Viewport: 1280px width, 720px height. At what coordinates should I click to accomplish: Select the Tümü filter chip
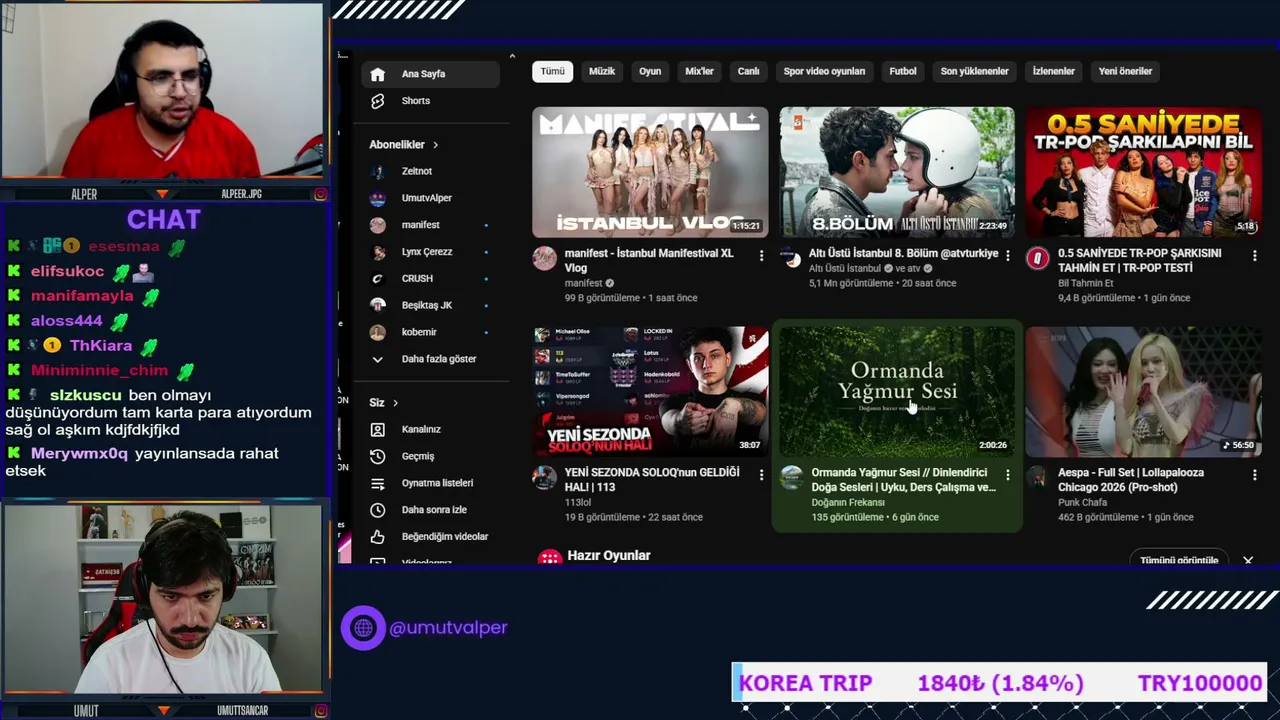tap(553, 71)
